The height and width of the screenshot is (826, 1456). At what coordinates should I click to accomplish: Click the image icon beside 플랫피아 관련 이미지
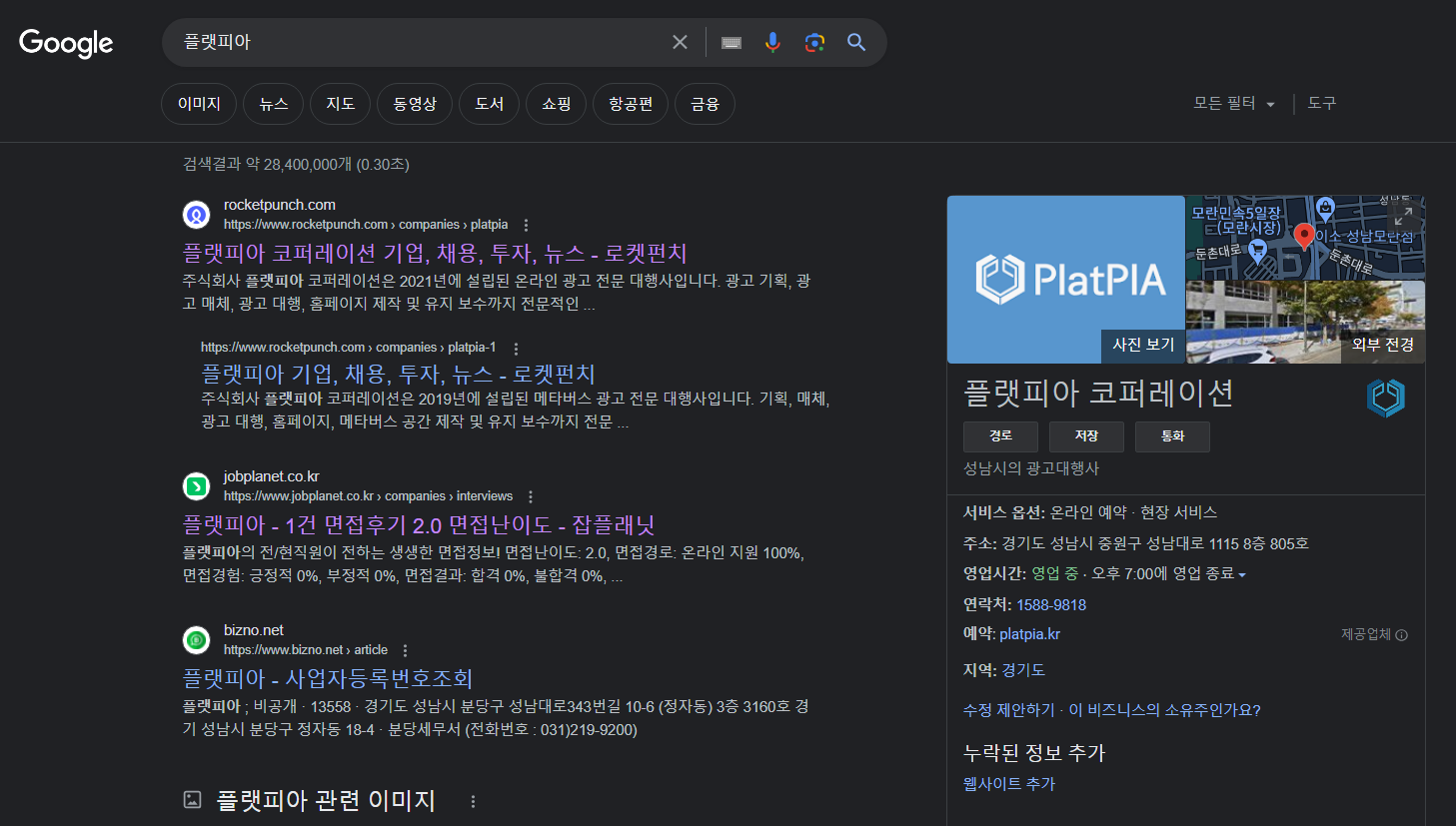click(193, 800)
